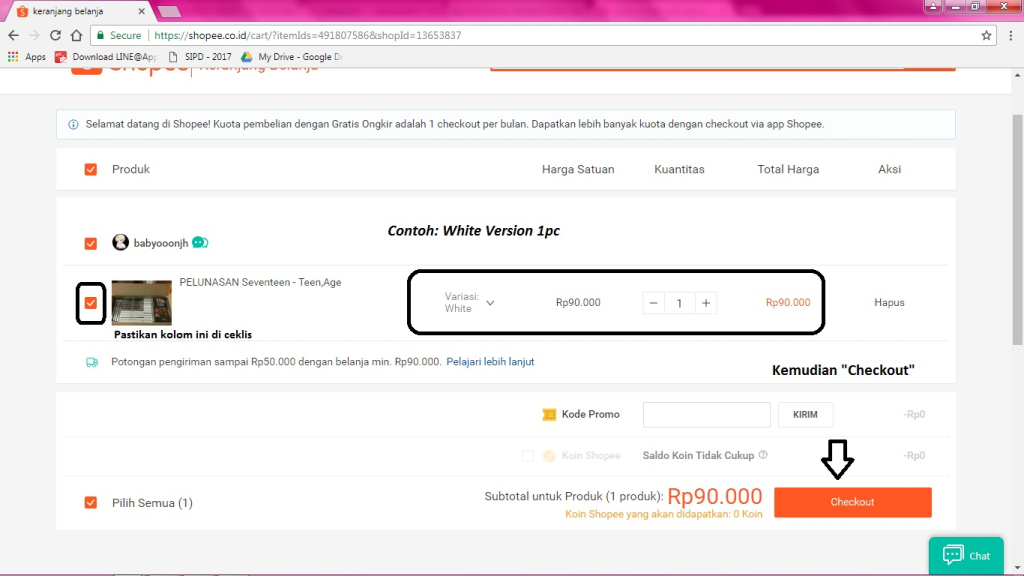Open the babyooonjh shop name
The height and width of the screenshot is (576, 1024).
coord(161,243)
